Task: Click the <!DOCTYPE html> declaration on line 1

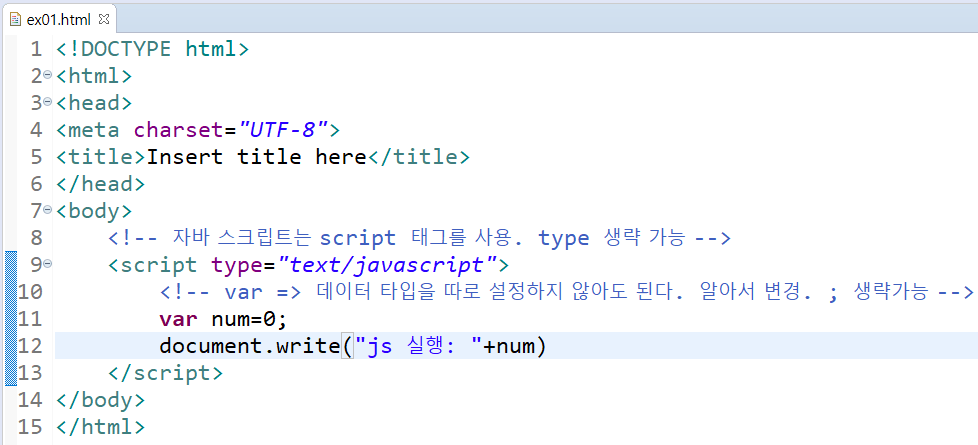Action: [x=152, y=49]
